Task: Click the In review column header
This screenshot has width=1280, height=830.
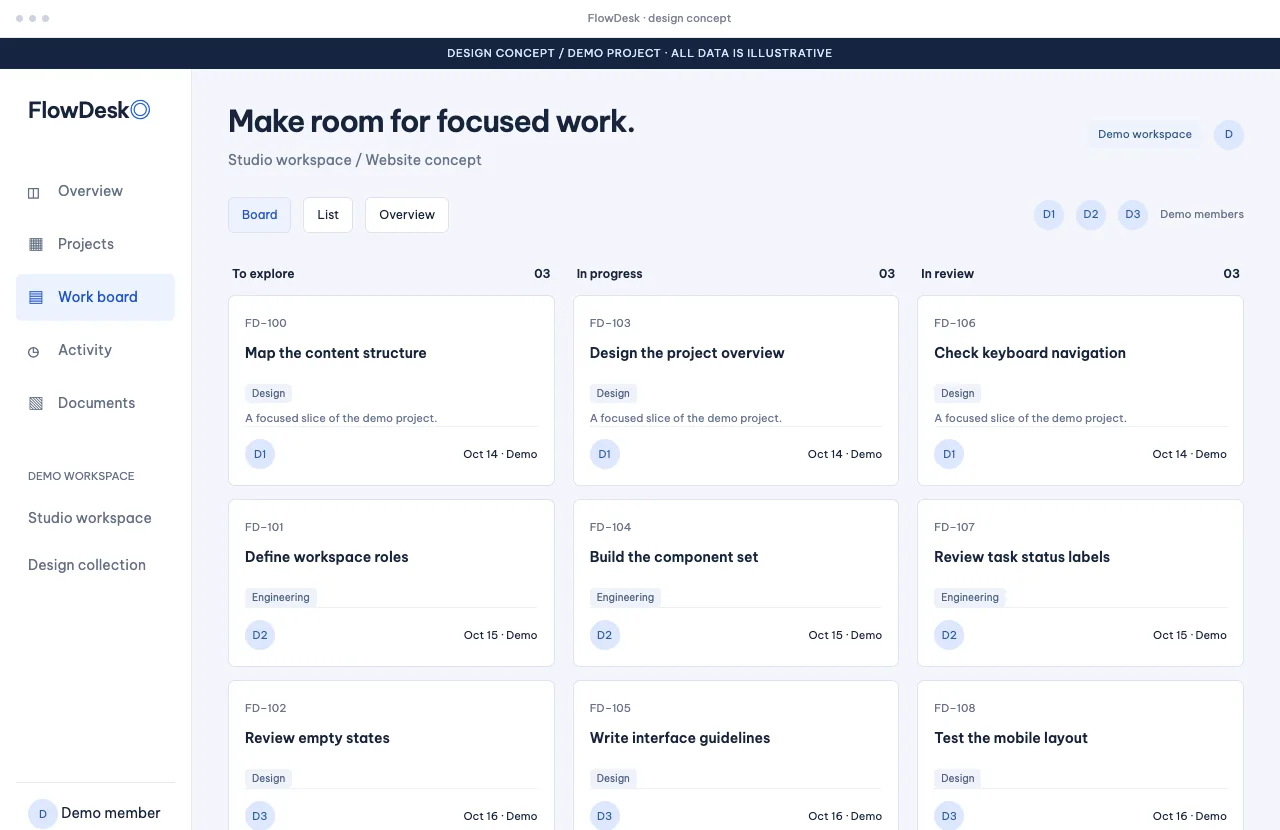Action: (x=947, y=274)
